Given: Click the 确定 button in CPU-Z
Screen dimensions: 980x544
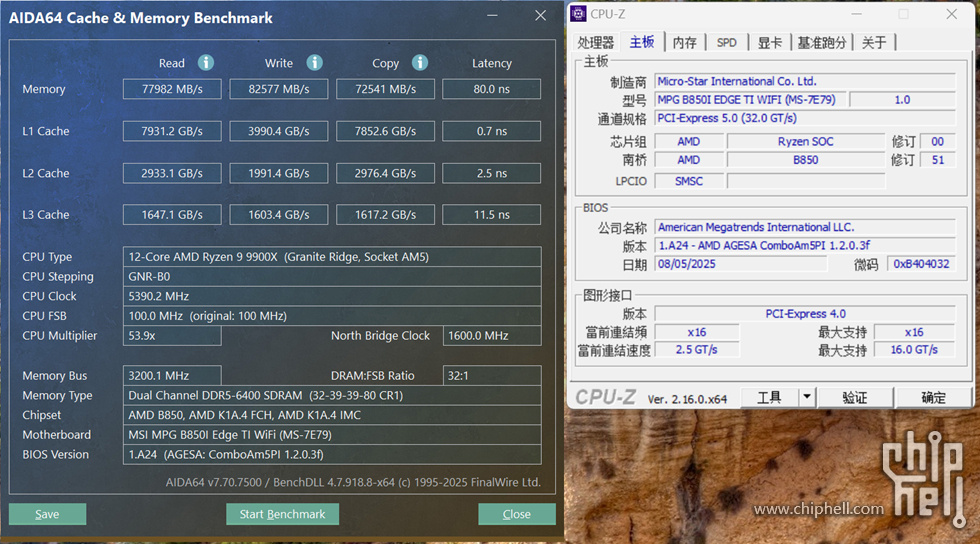Looking at the screenshot, I should (933, 397).
